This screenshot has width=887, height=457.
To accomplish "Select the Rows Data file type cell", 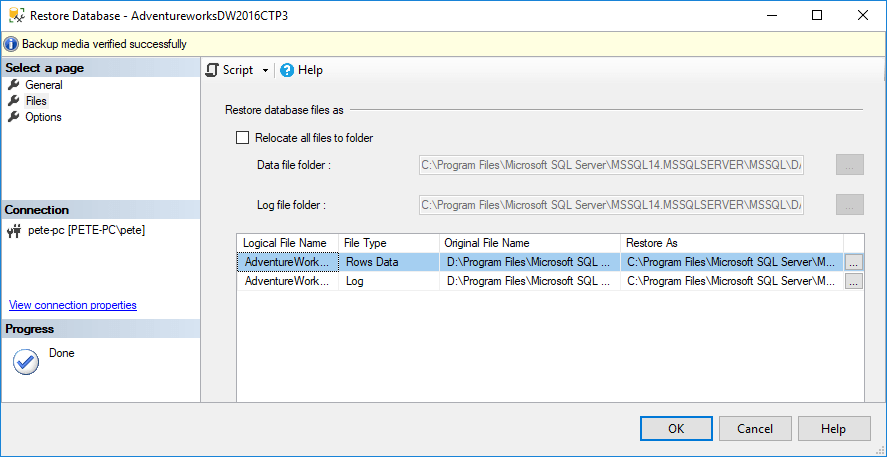I will tap(389, 262).
